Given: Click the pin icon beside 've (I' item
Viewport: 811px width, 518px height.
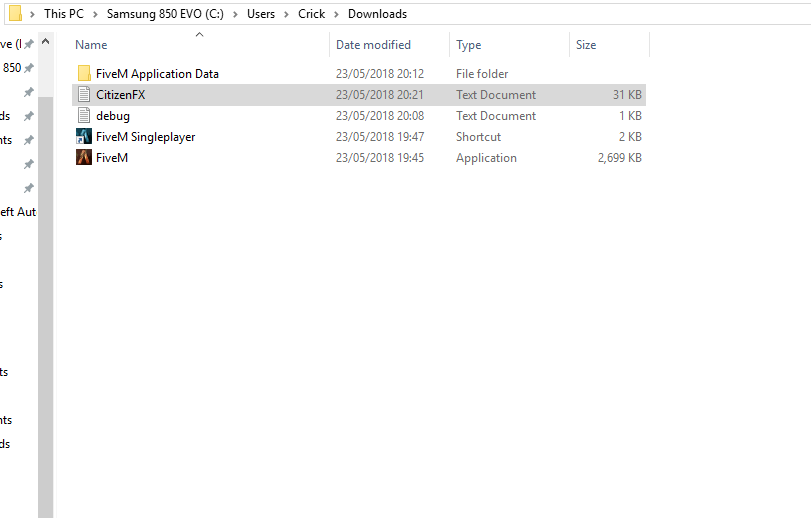Looking at the screenshot, I should click(29, 44).
